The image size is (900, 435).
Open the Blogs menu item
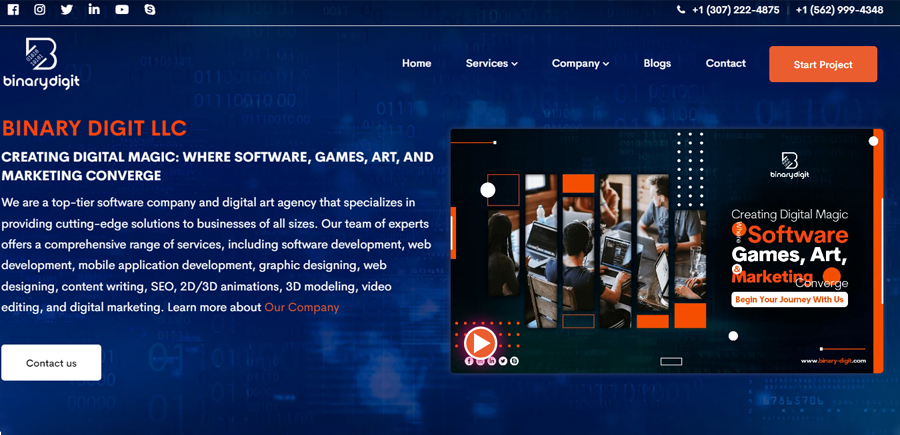(657, 64)
